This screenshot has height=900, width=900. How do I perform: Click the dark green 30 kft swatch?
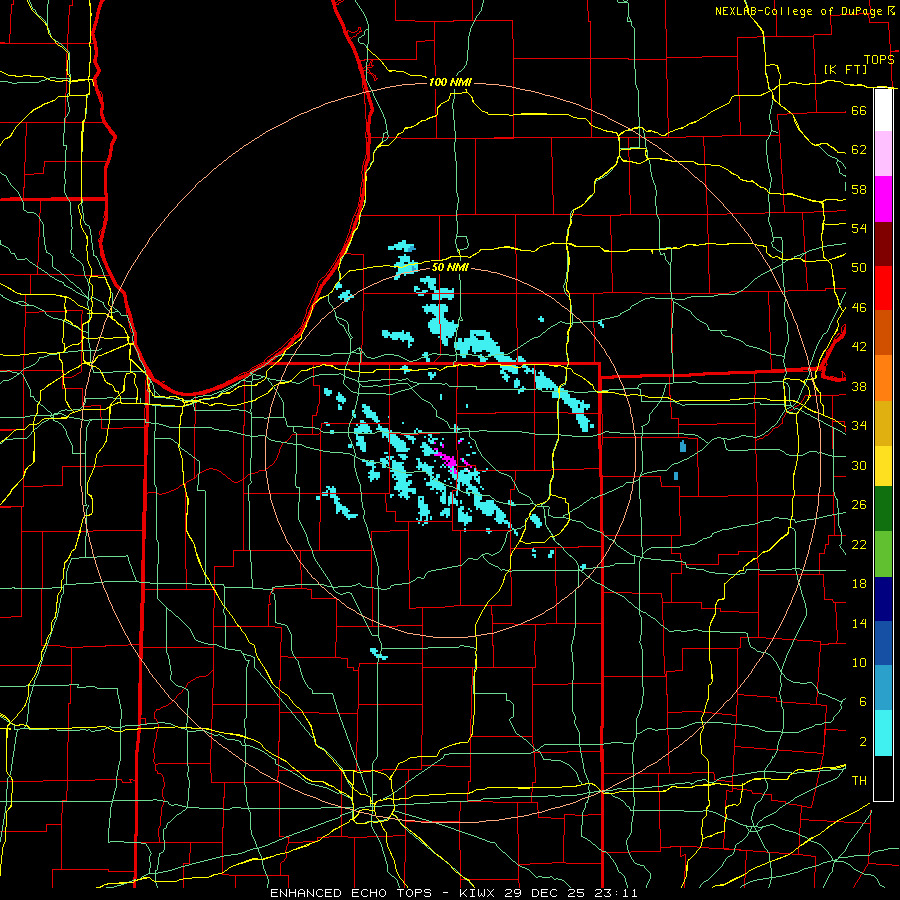pyautogui.click(x=883, y=509)
